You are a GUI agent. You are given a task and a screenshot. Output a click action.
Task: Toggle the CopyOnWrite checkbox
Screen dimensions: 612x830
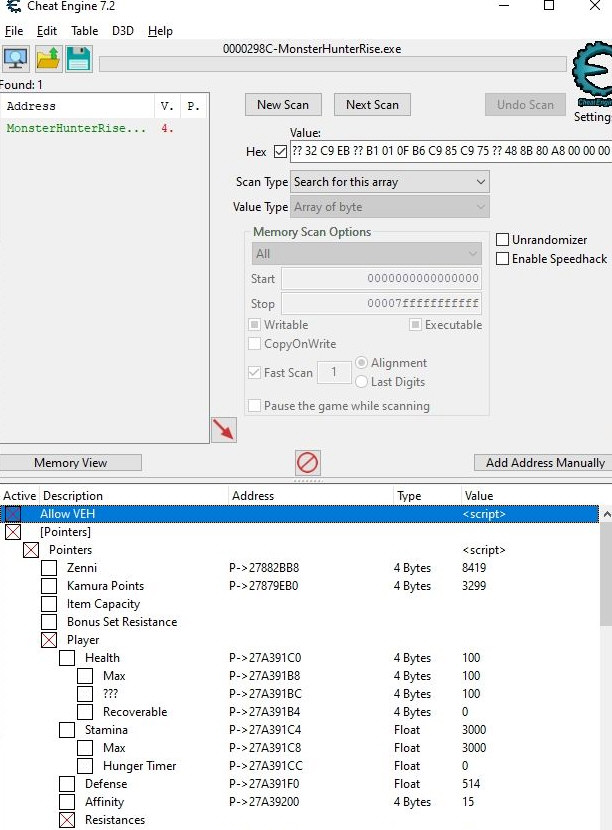tap(255, 344)
